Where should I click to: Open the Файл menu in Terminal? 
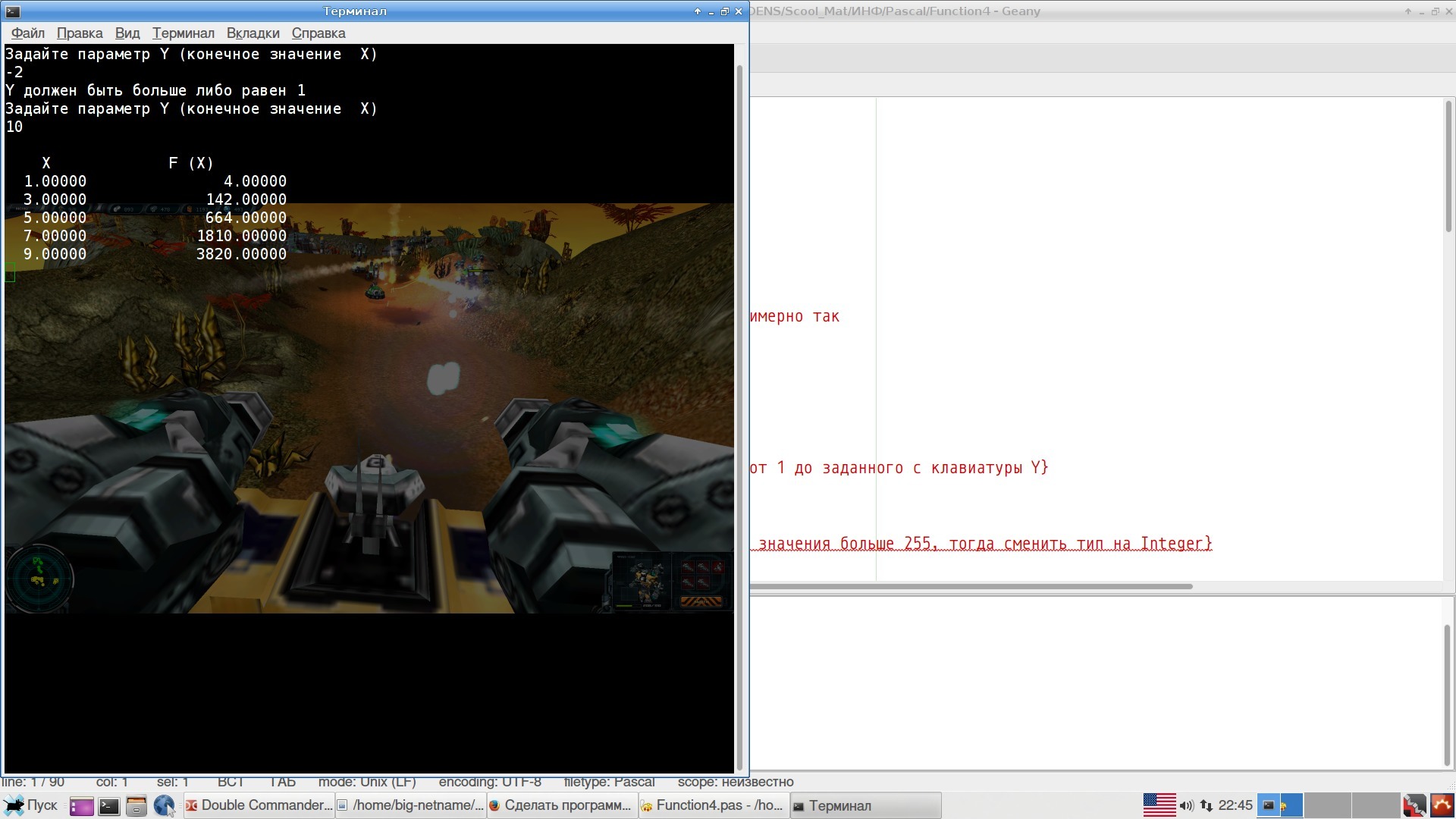pos(28,33)
